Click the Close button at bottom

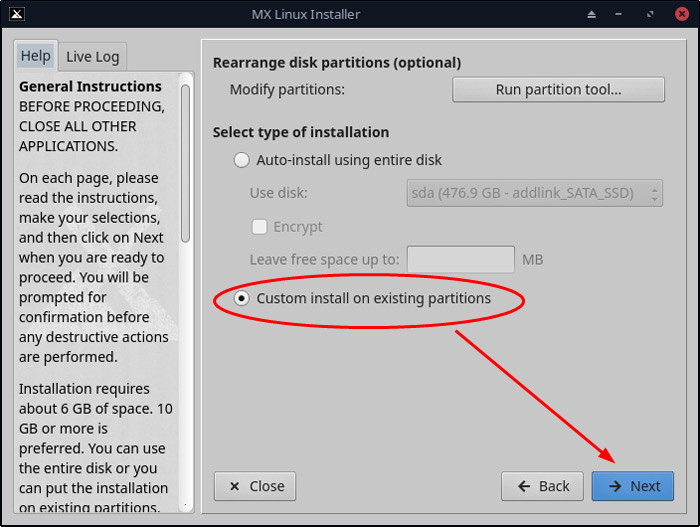click(x=255, y=486)
